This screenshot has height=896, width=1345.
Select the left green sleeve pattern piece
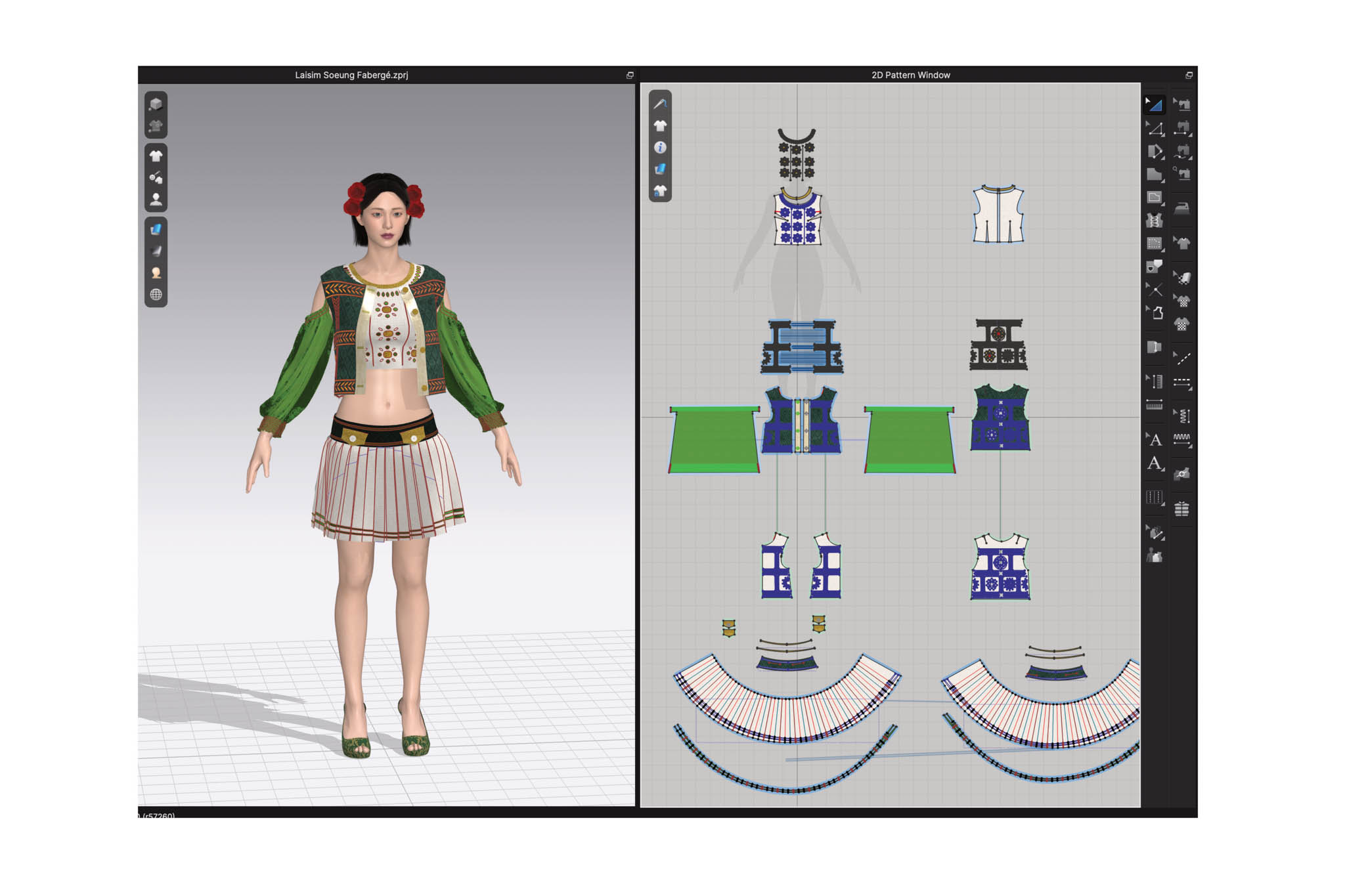[714, 438]
